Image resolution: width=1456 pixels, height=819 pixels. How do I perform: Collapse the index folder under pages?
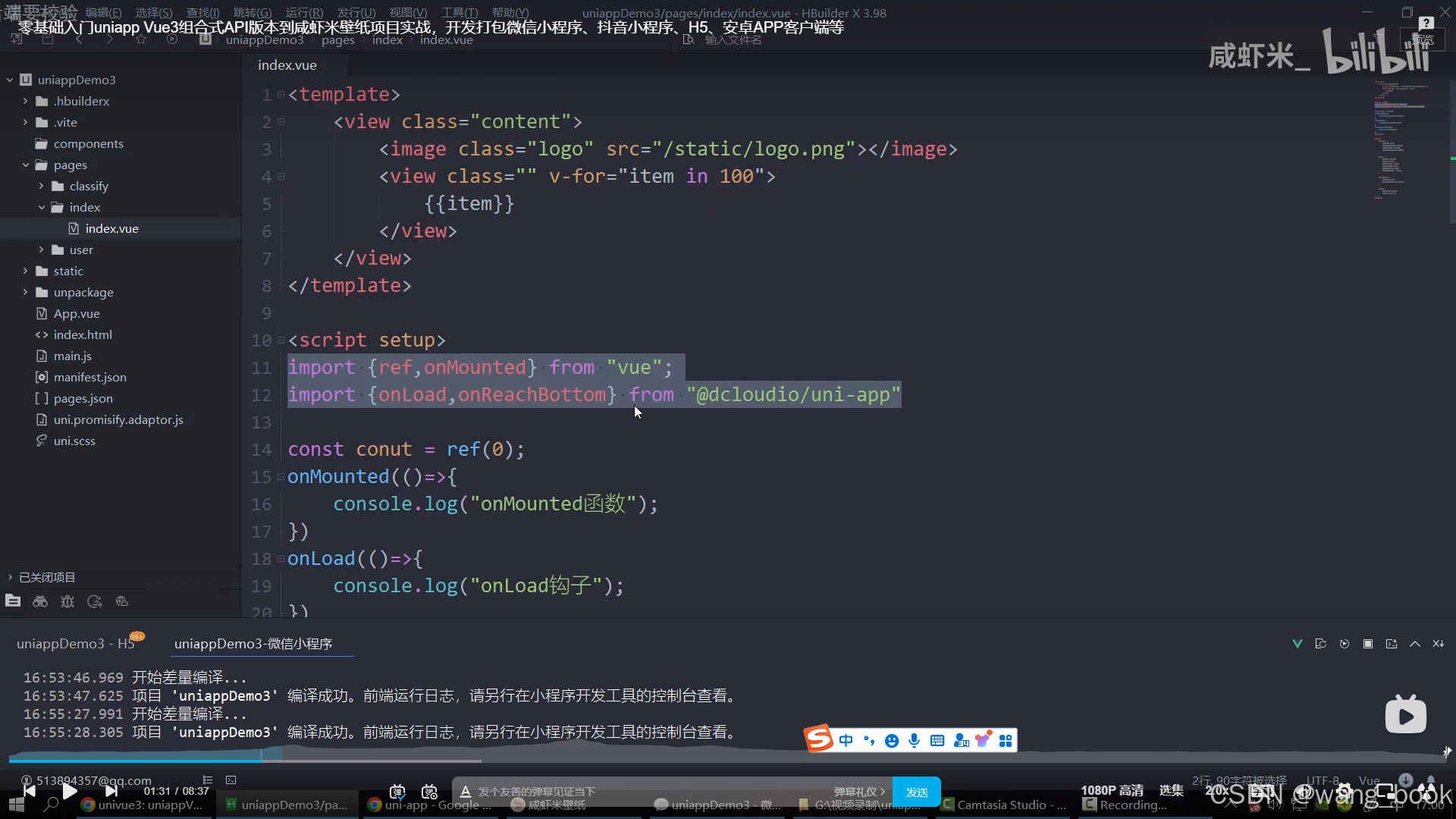[x=41, y=207]
